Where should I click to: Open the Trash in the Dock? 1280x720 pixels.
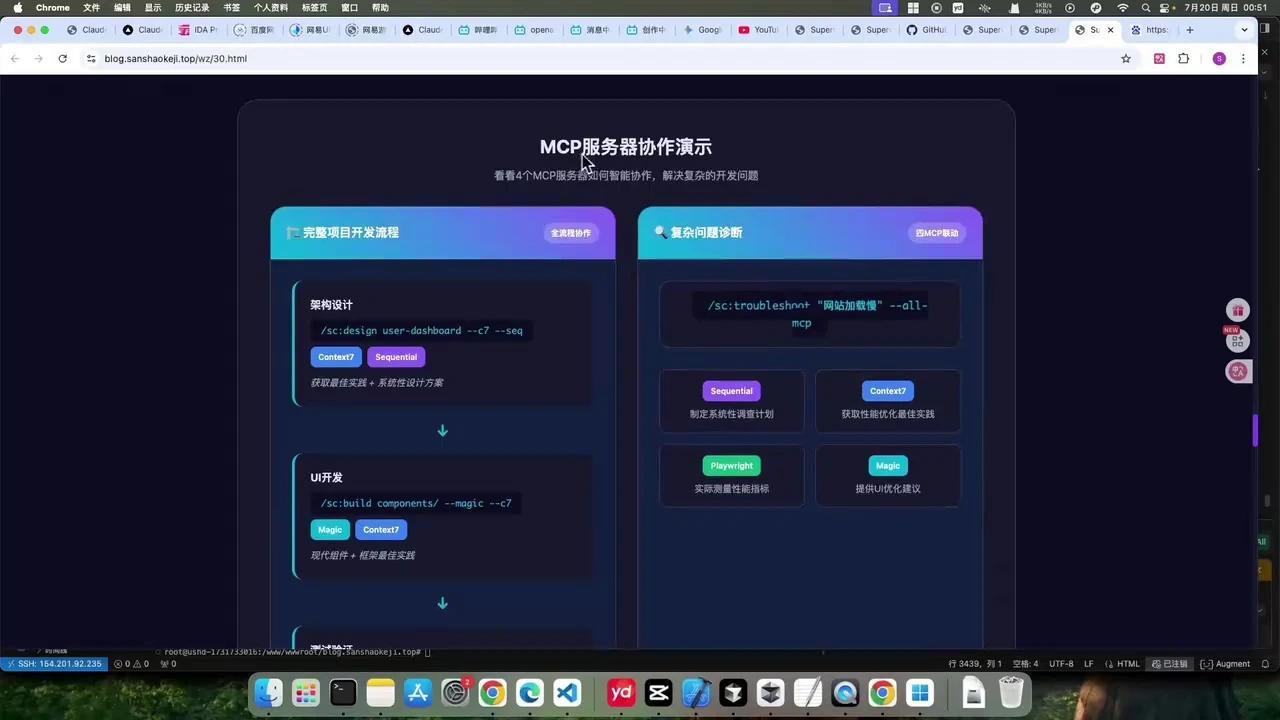pos(1011,692)
